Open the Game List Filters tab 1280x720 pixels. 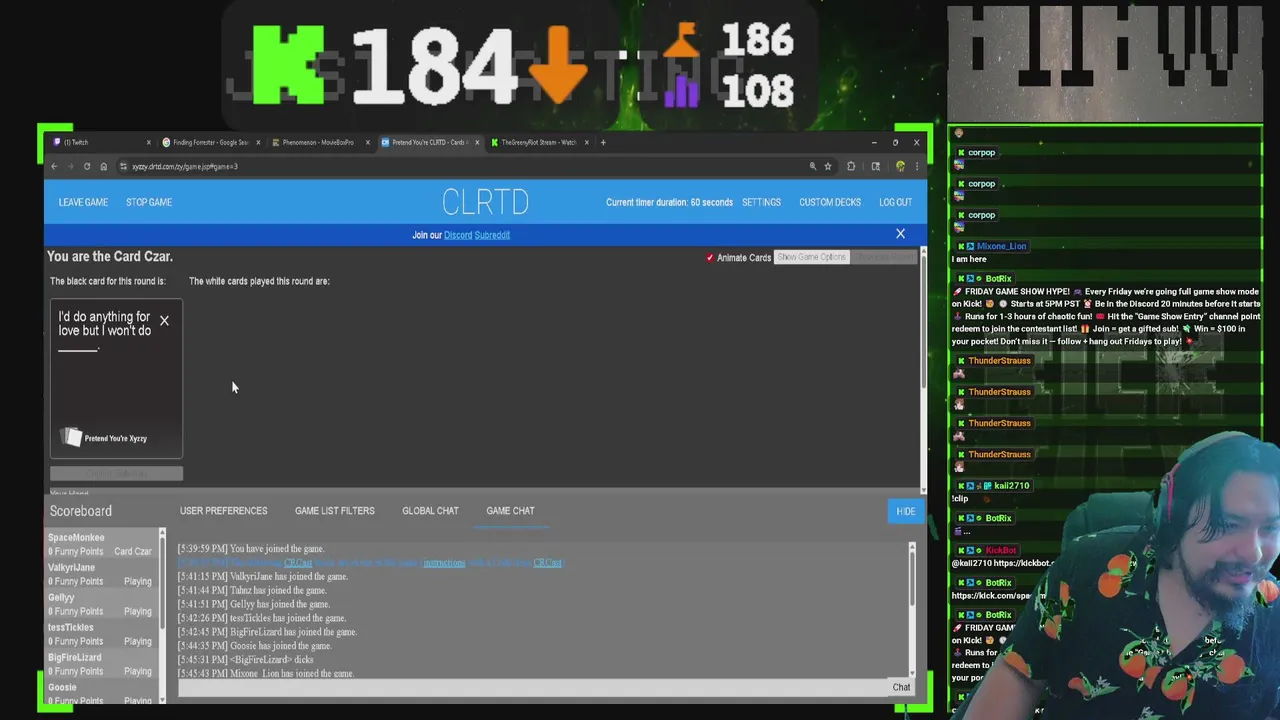tap(334, 511)
